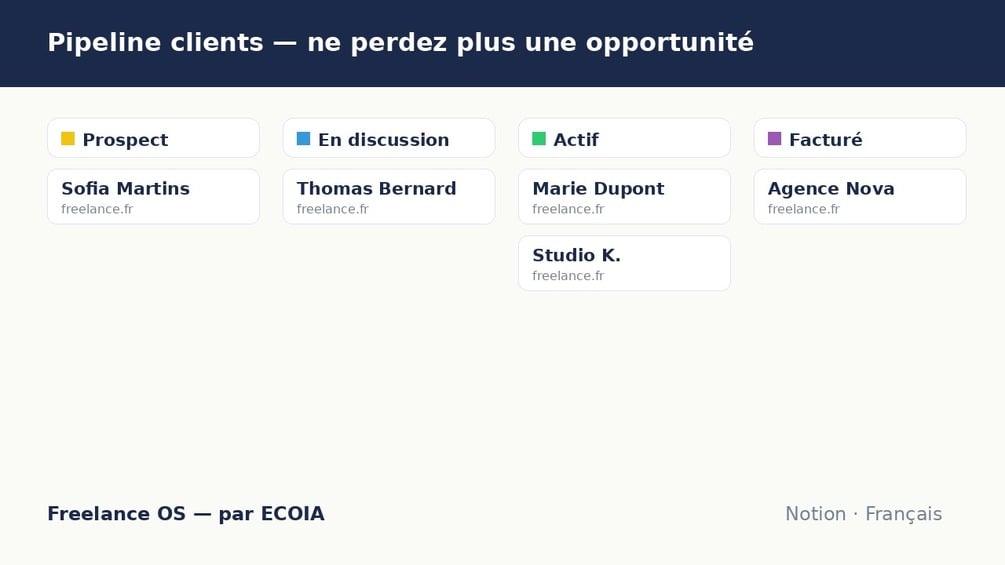Viewport: 1005px width, 565px height.
Task: Click the yellow Prospect status square
Action: pos(68,138)
